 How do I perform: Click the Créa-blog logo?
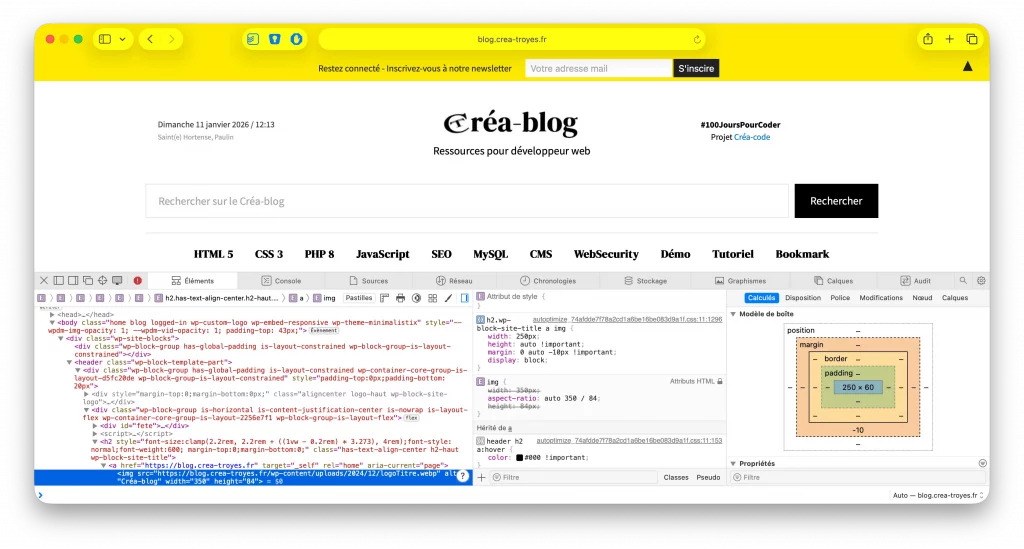[511, 123]
